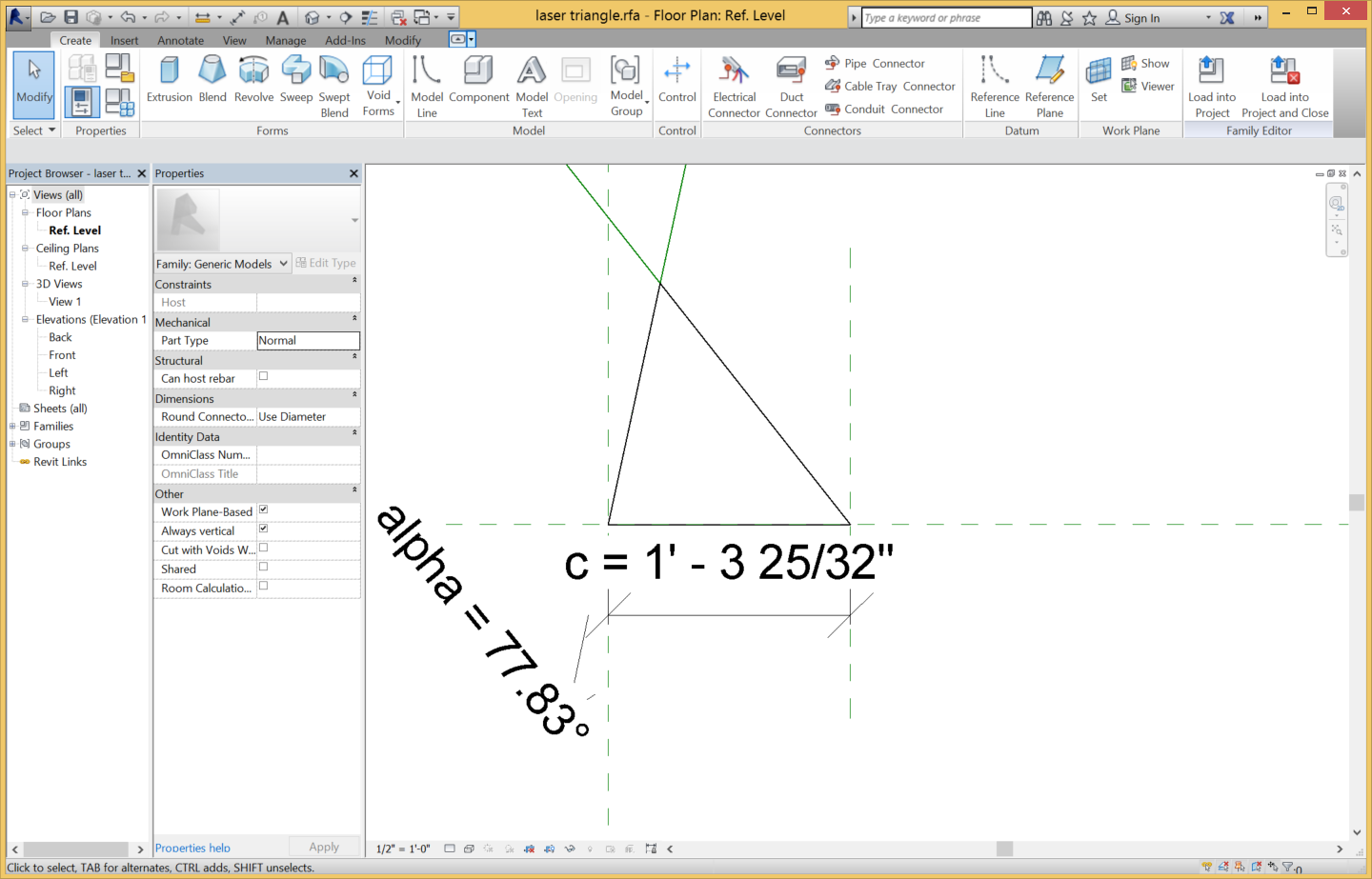Place a Cable Tray Connector
This screenshot has height=879, width=1372.
[890, 86]
